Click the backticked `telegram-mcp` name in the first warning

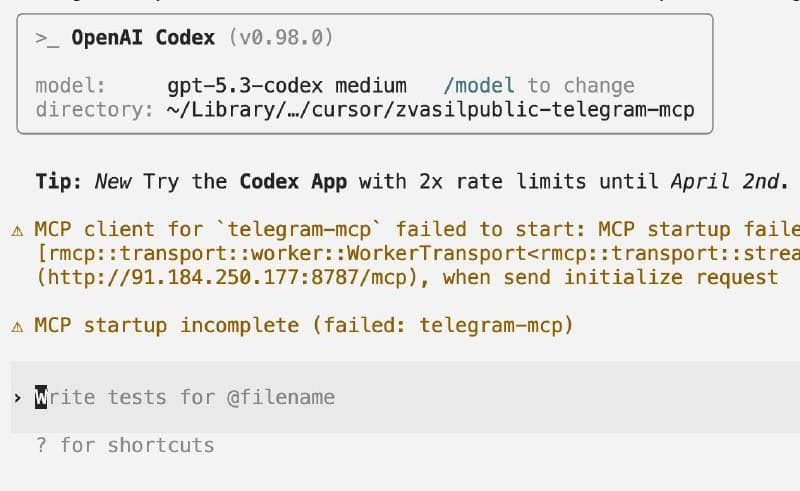(299, 230)
